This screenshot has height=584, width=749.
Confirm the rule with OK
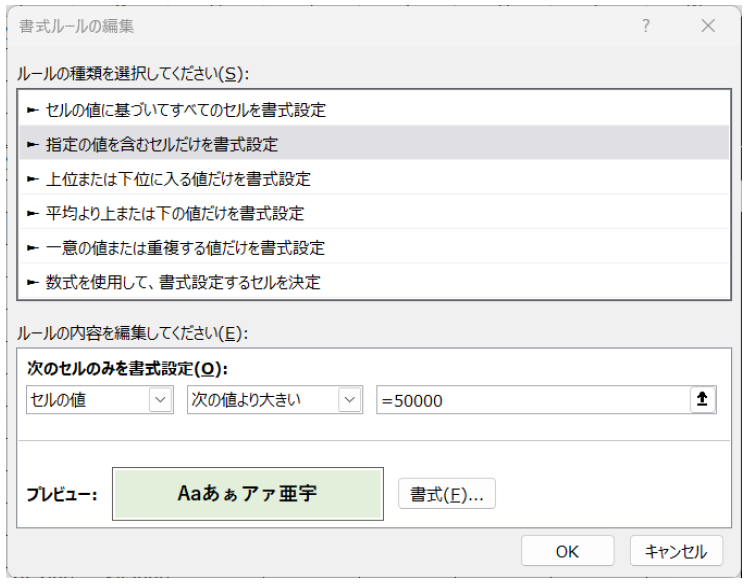567,551
